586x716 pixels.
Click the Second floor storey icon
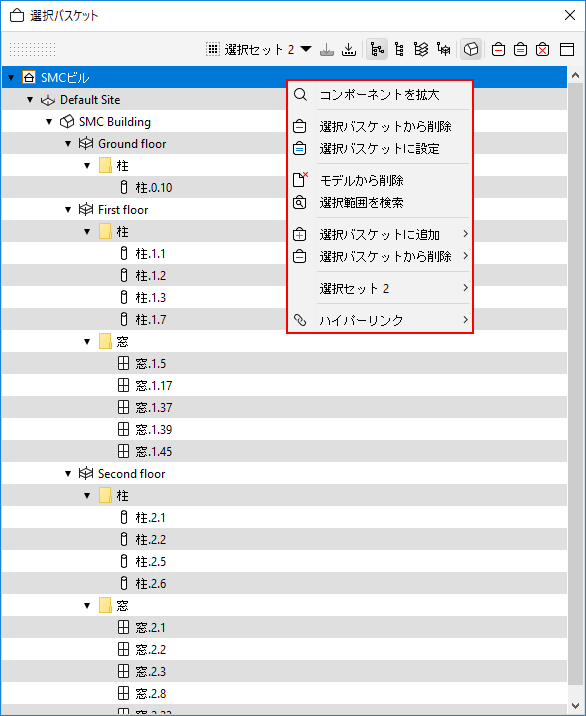point(86,474)
